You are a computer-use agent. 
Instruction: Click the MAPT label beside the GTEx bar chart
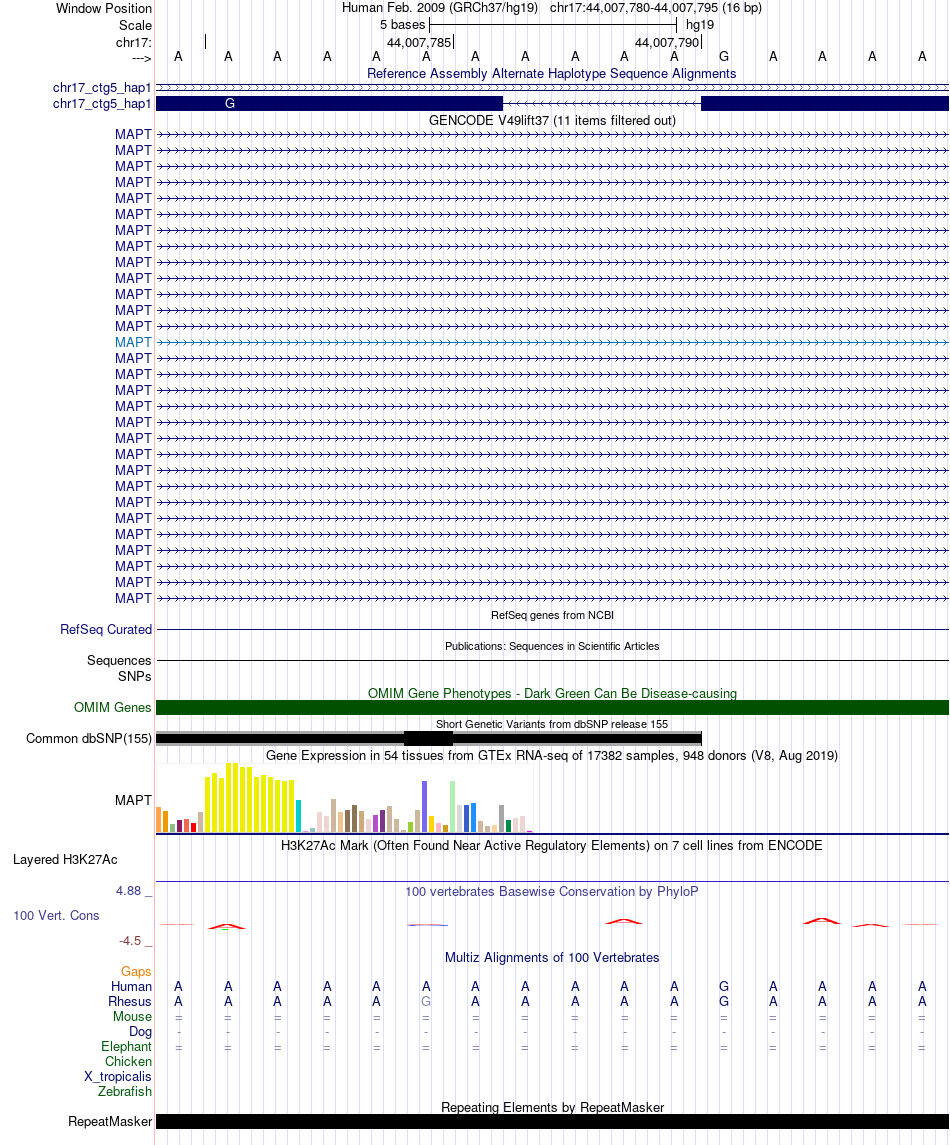[x=133, y=800]
